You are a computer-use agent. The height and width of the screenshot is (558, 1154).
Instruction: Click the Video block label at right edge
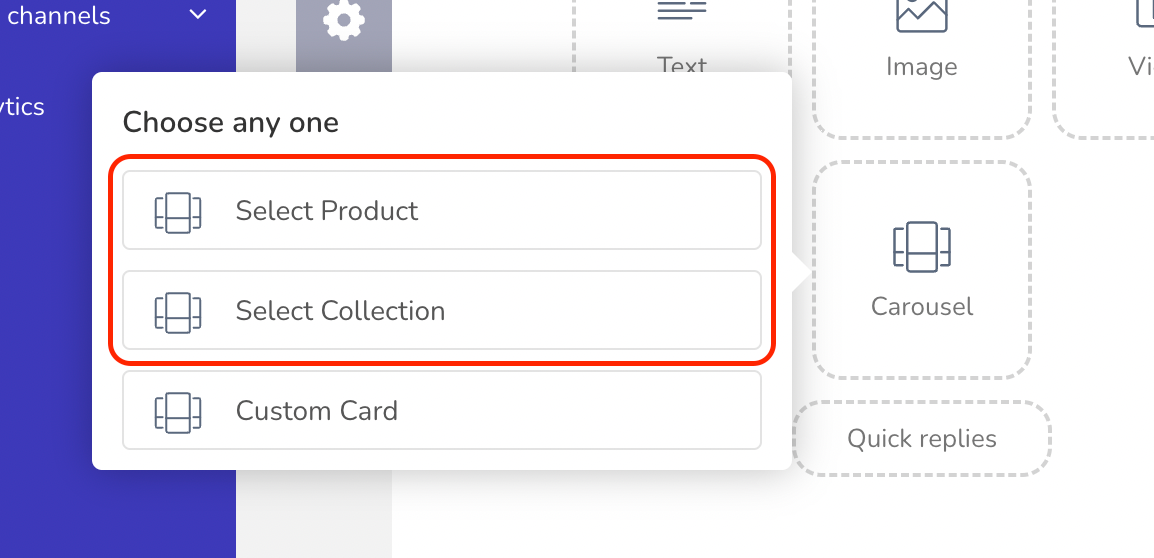1140,67
